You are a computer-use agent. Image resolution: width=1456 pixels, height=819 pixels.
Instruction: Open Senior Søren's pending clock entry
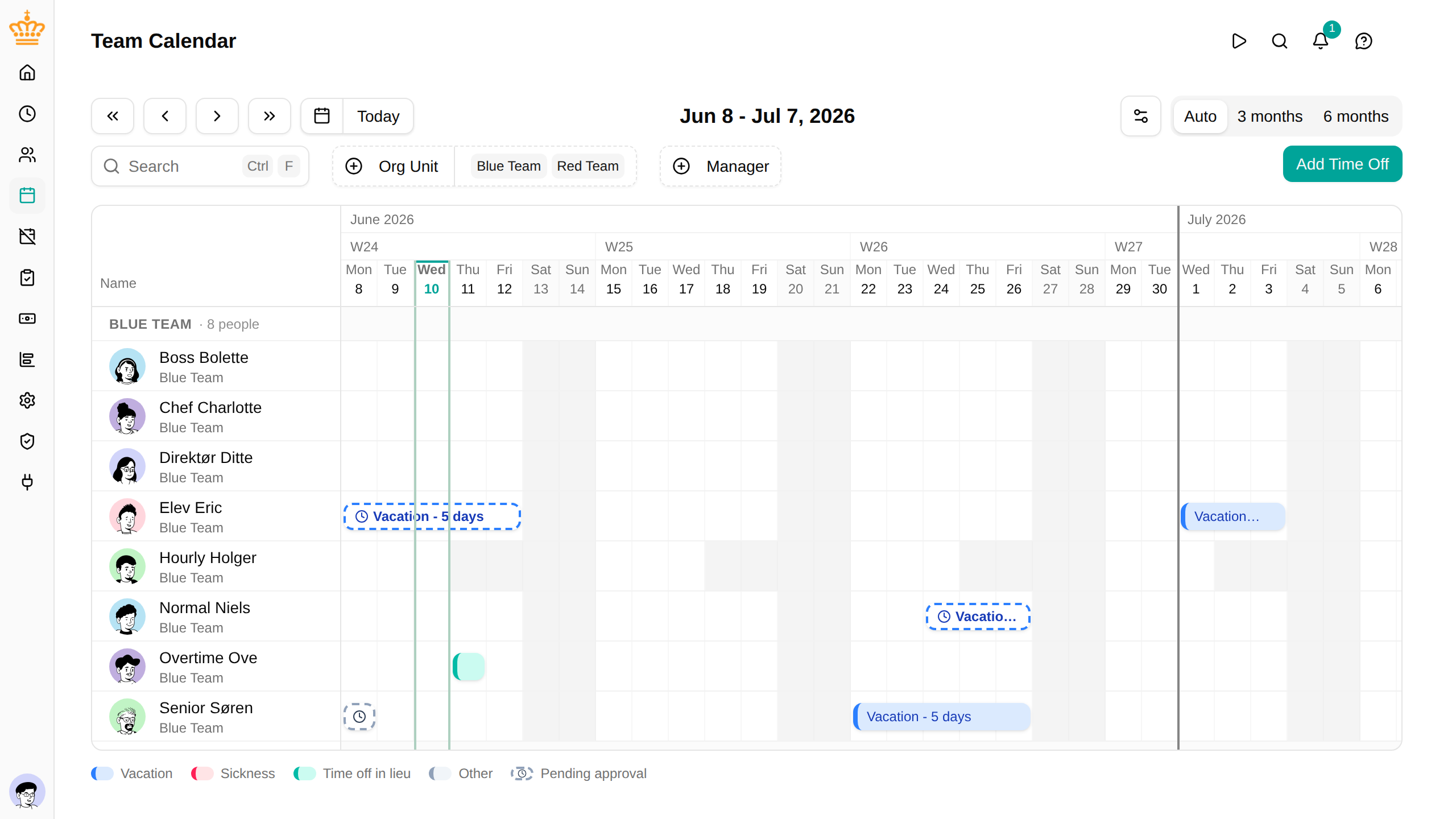359,717
